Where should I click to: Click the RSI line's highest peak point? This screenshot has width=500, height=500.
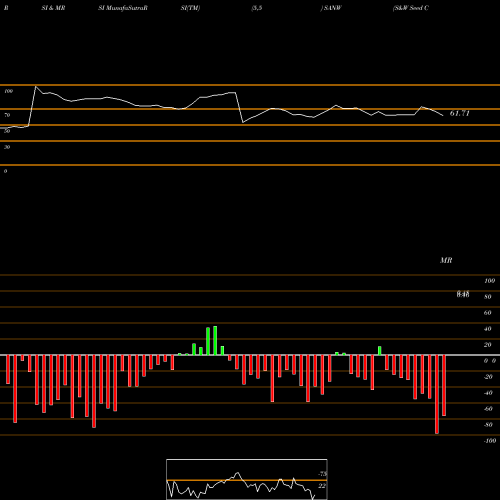[x=36, y=87]
